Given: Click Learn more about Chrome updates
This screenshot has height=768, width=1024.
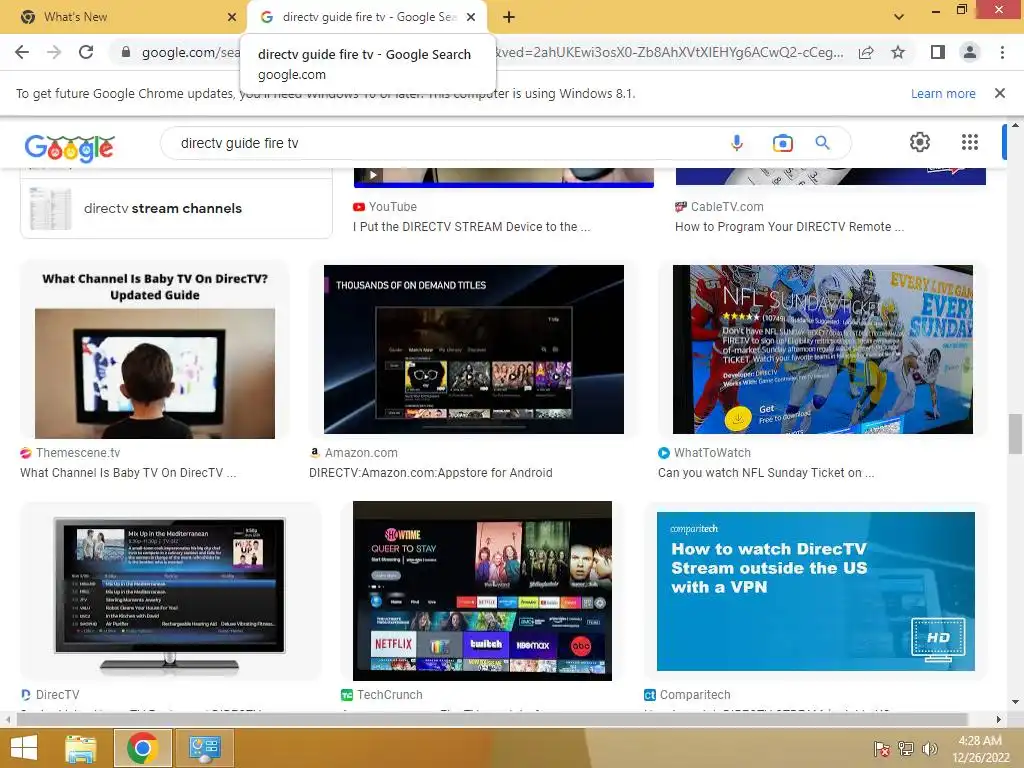Looking at the screenshot, I should 943,93.
